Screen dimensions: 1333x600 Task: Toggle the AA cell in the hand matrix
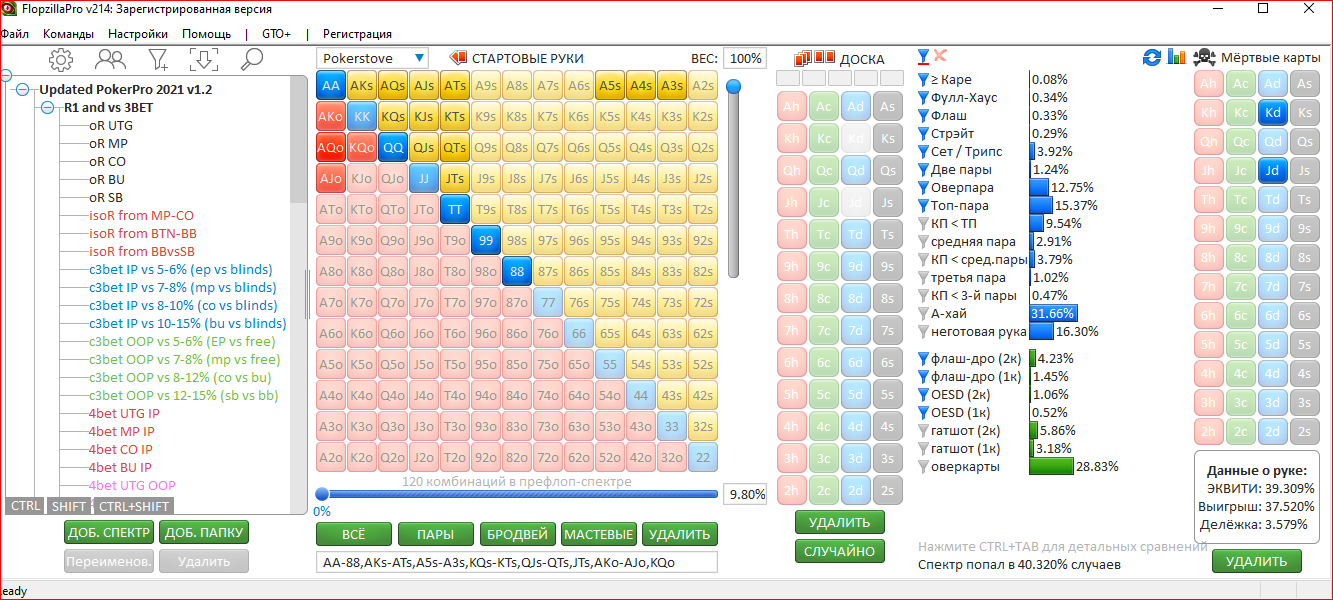pyautogui.click(x=331, y=86)
